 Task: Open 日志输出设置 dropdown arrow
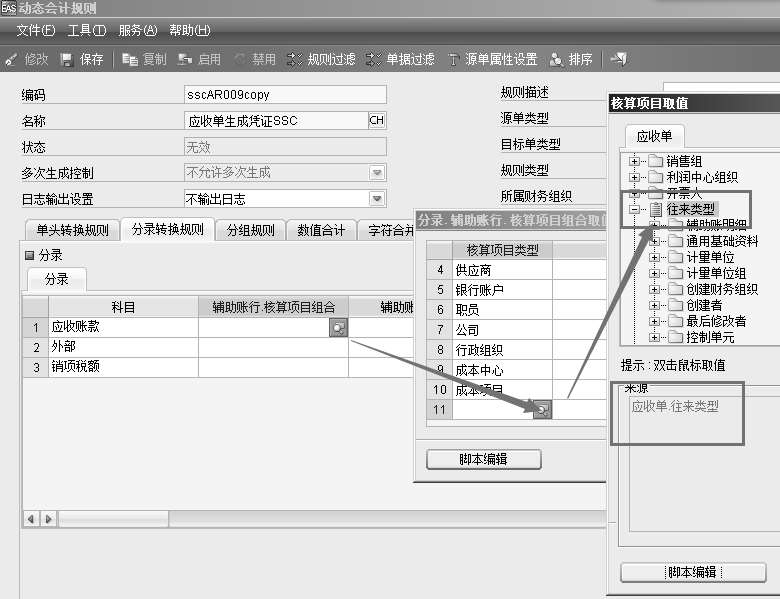click(x=377, y=199)
